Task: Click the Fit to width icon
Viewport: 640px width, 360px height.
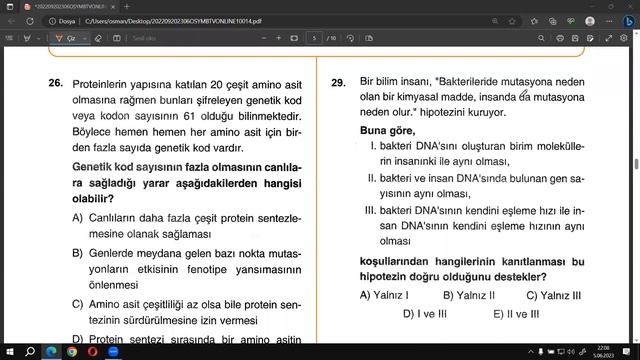Action: [294, 38]
